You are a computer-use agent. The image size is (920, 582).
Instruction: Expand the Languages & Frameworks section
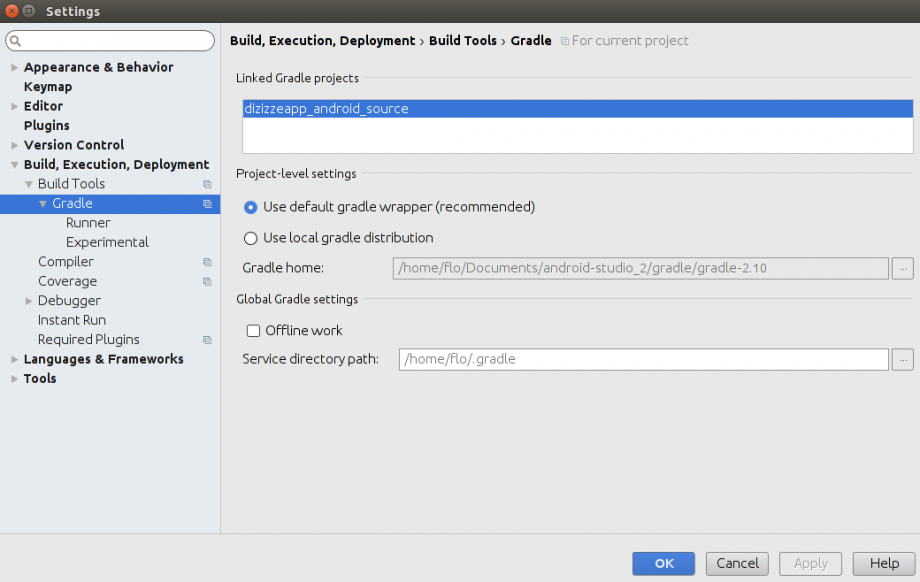(14, 360)
